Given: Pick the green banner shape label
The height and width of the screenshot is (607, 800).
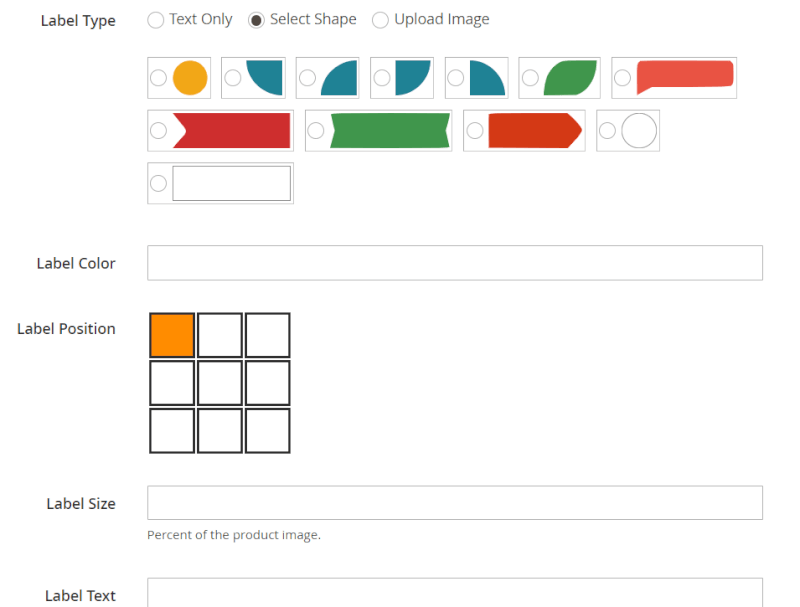Looking at the screenshot, I should tap(316, 130).
